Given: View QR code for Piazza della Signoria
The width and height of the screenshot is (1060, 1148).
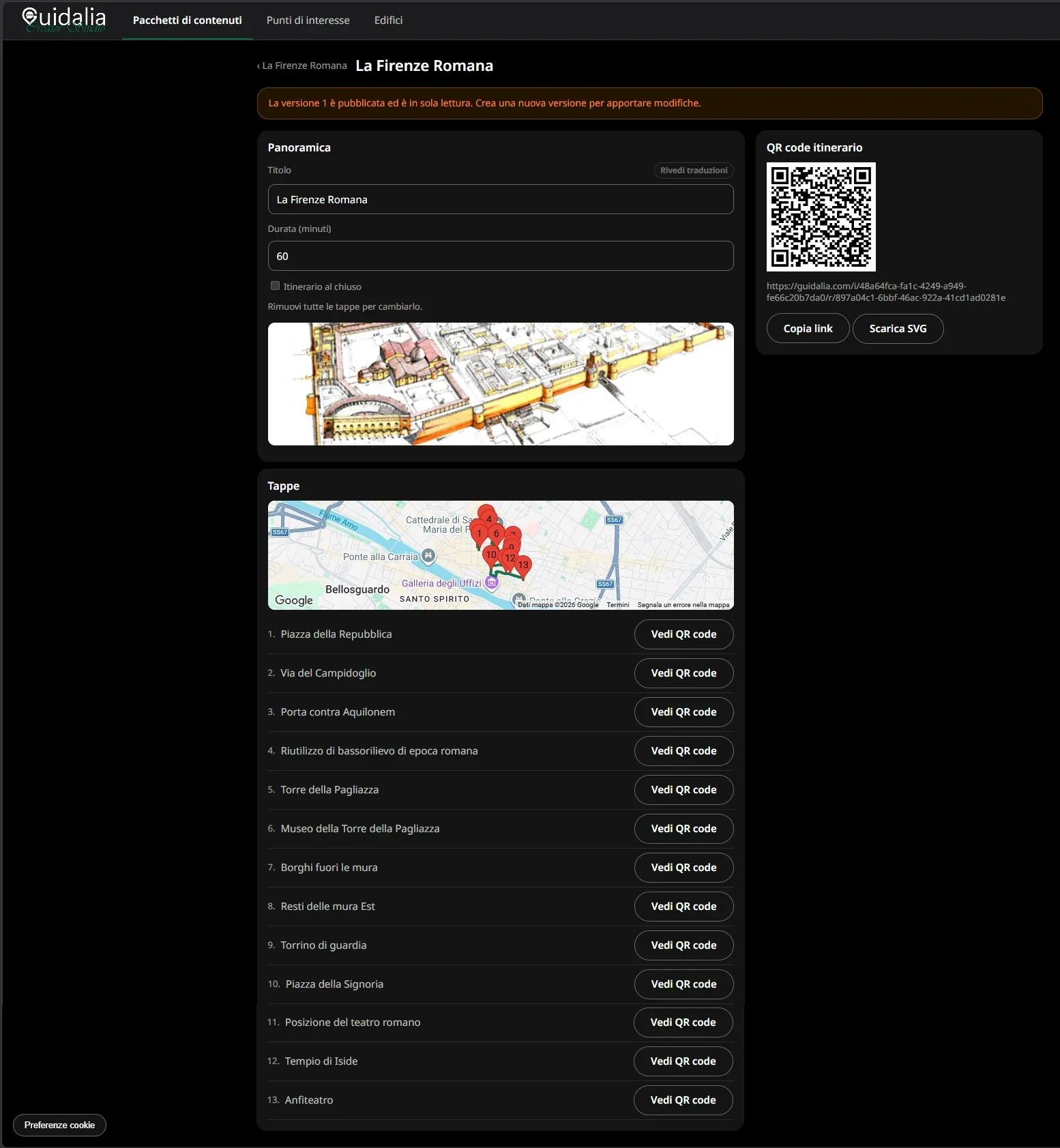Looking at the screenshot, I should (684, 984).
